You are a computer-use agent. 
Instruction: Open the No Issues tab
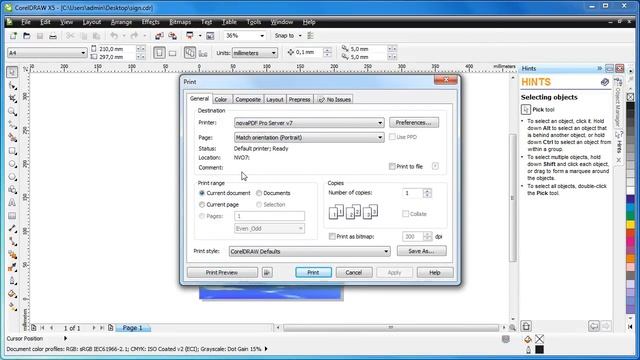[x=334, y=100]
